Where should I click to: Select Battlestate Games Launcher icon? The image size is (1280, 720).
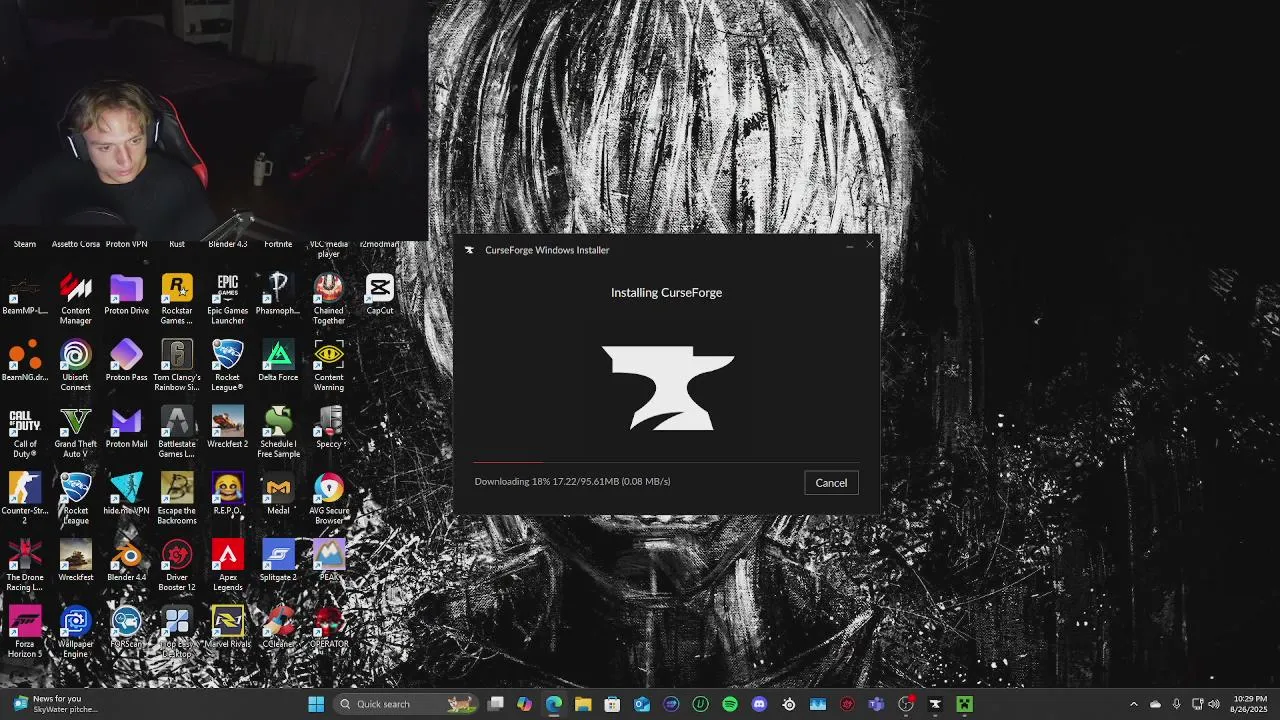pos(177,433)
